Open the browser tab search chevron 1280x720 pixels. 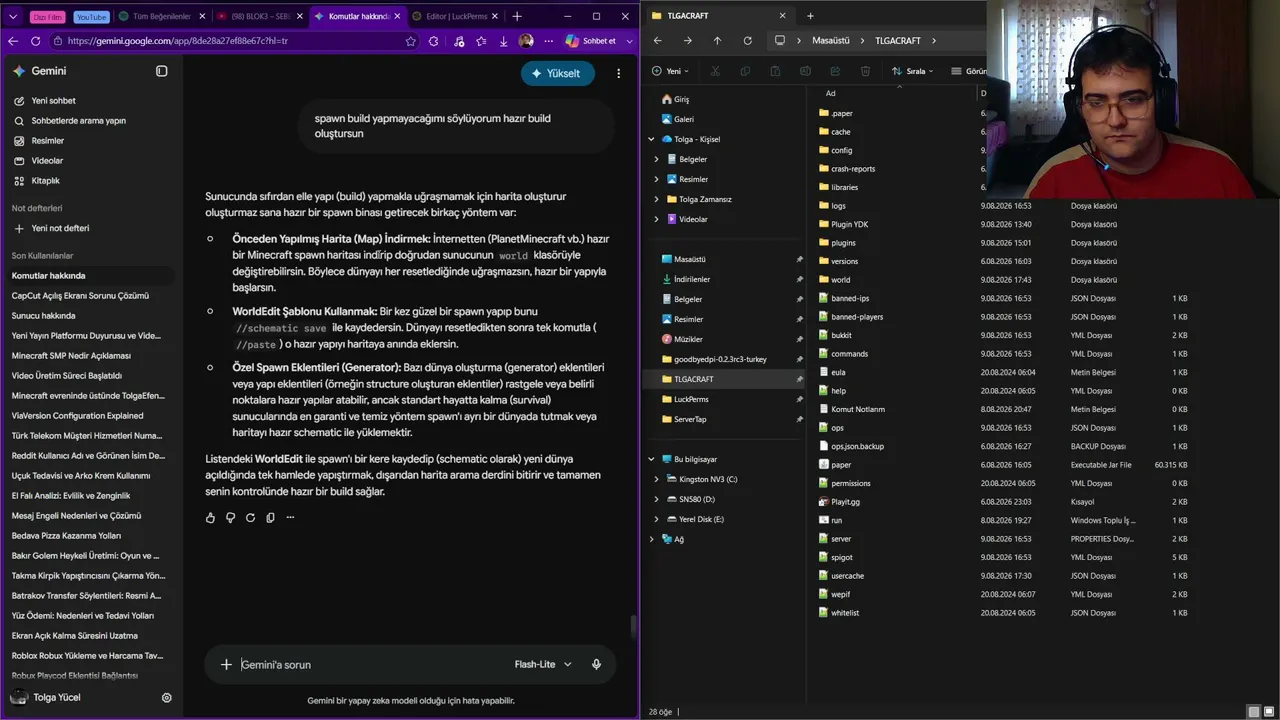pos(13,16)
